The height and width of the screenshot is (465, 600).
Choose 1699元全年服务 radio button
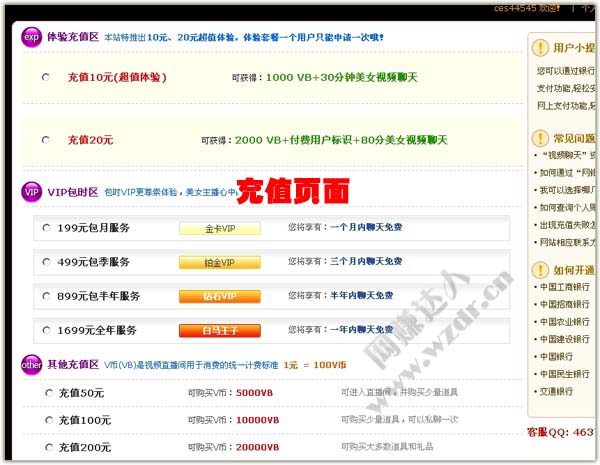pos(46,330)
